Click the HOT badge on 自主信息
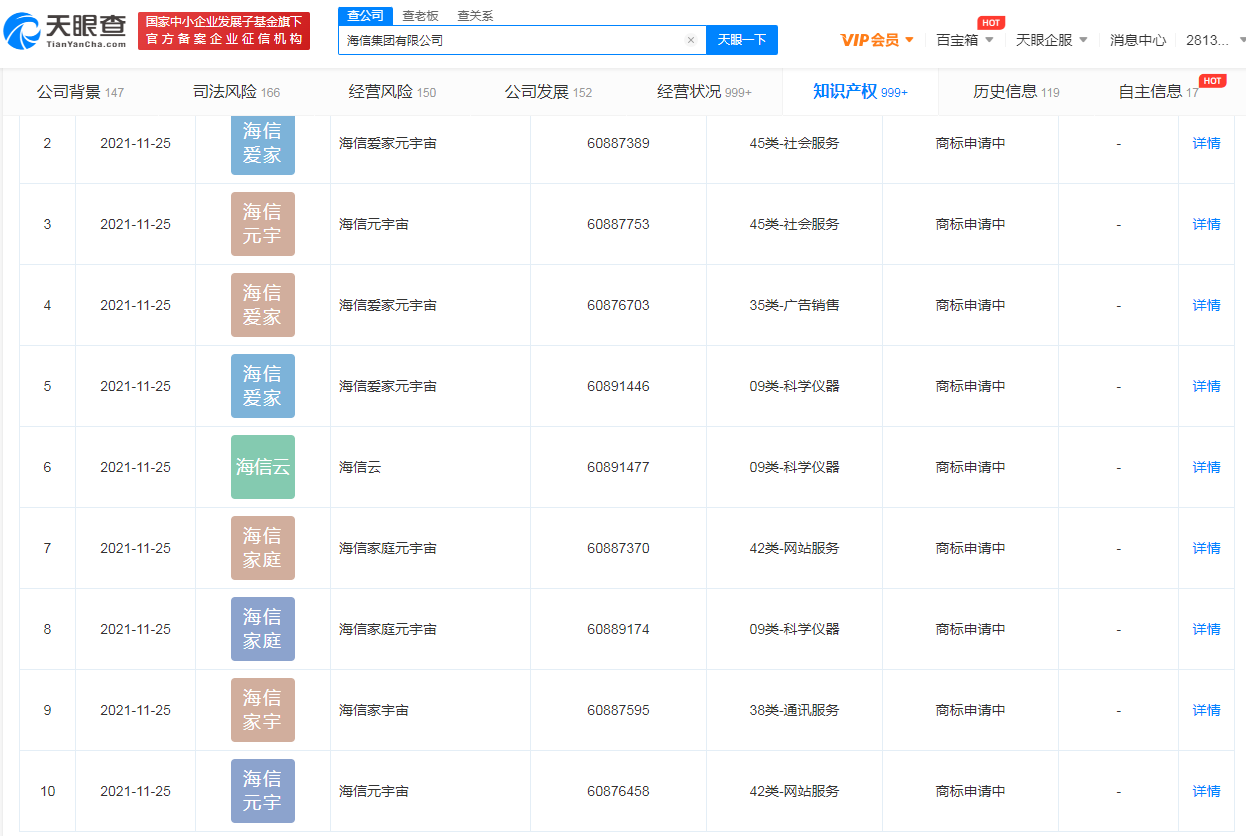 pos(1212,78)
